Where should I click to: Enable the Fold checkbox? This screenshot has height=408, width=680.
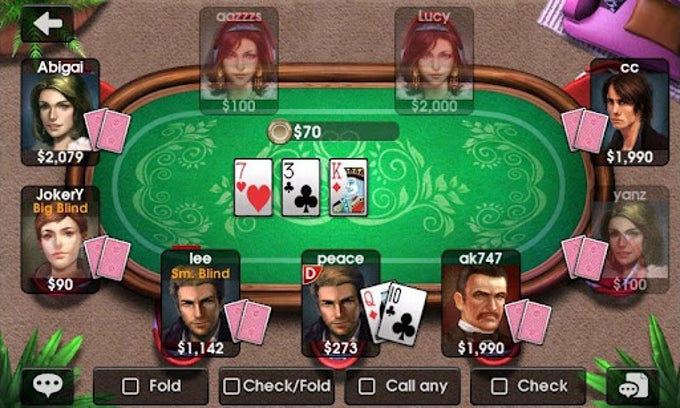(131, 386)
